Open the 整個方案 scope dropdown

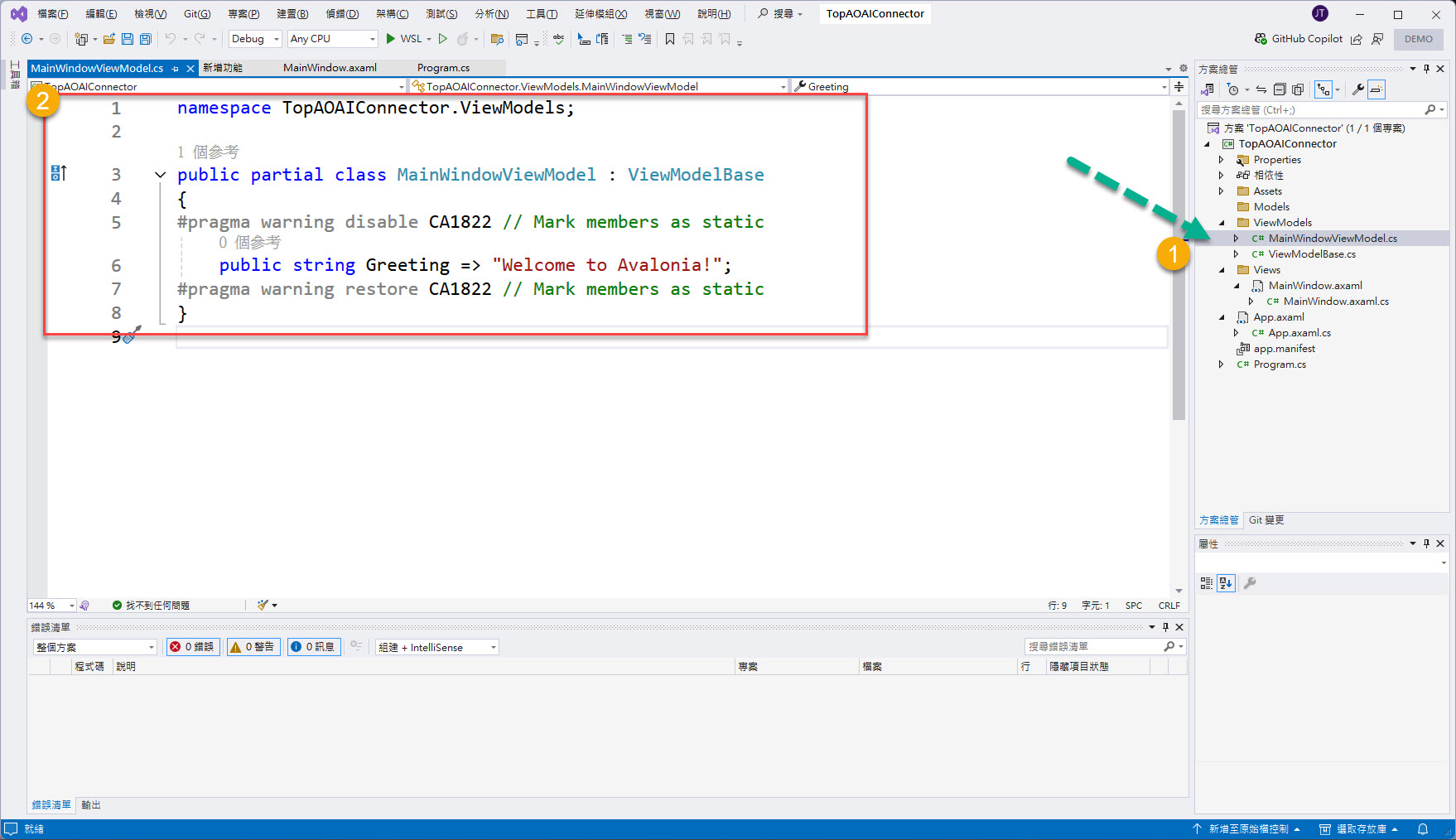[94, 647]
